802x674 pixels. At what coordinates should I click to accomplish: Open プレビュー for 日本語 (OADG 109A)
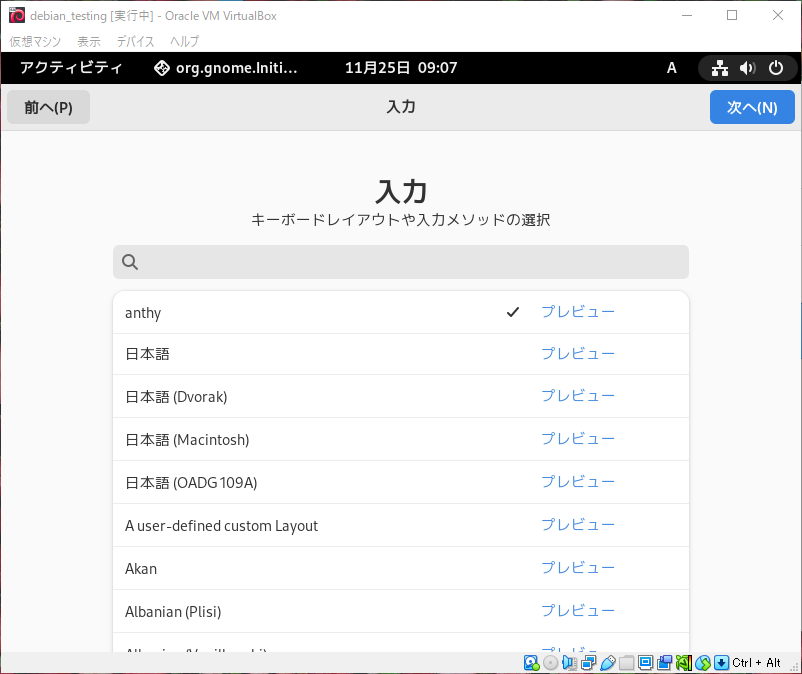coord(578,482)
